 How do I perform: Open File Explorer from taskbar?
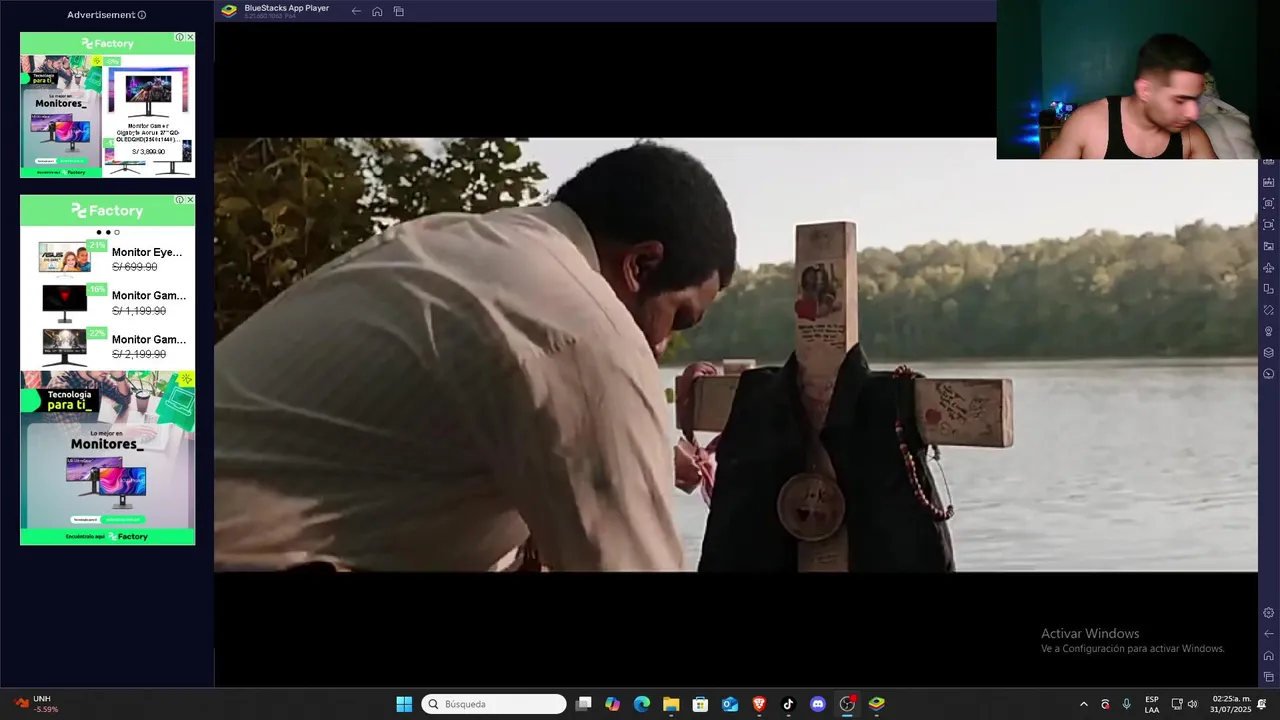tap(671, 704)
